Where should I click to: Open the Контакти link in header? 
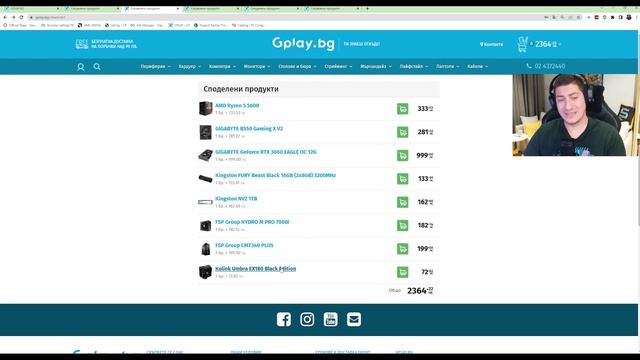[491, 44]
